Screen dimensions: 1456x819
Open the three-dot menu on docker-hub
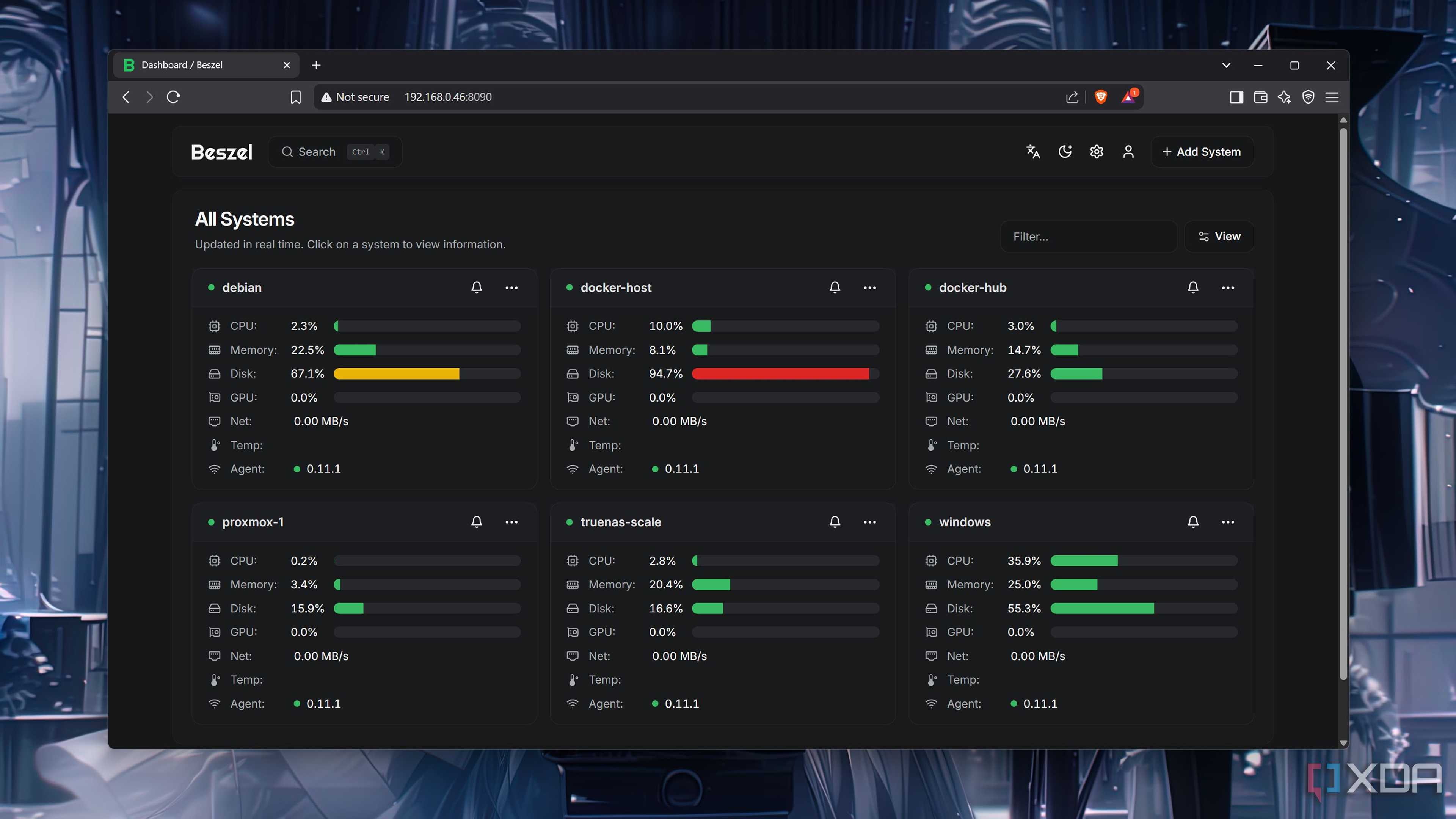pos(1228,288)
